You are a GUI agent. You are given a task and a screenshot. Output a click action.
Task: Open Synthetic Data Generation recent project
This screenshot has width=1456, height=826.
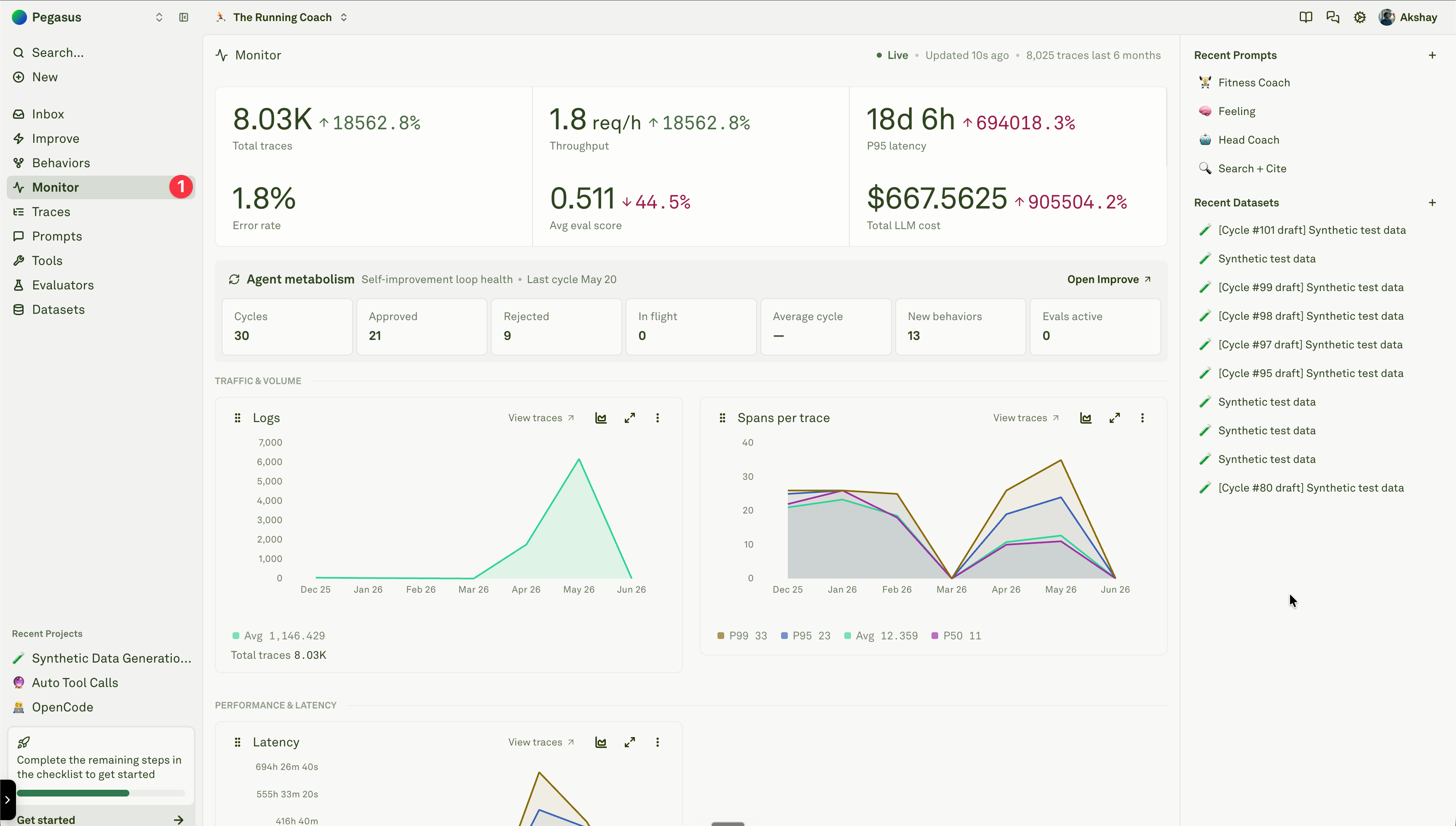pyautogui.click(x=102, y=658)
